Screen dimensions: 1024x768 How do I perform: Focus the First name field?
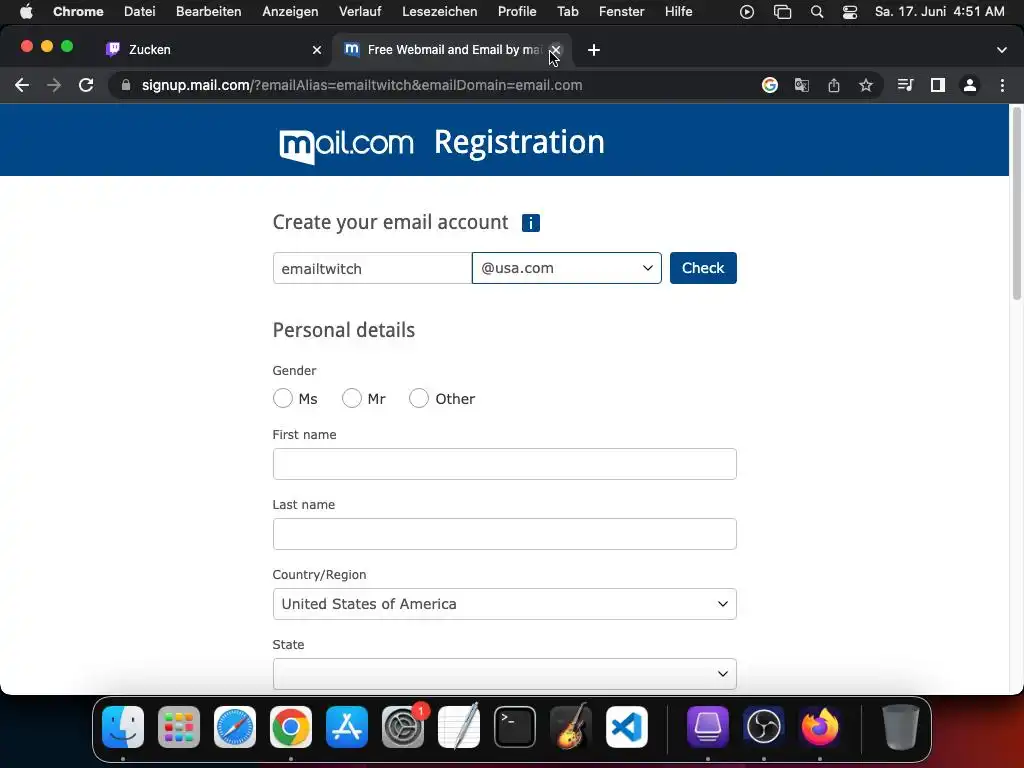tap(504, 464)
